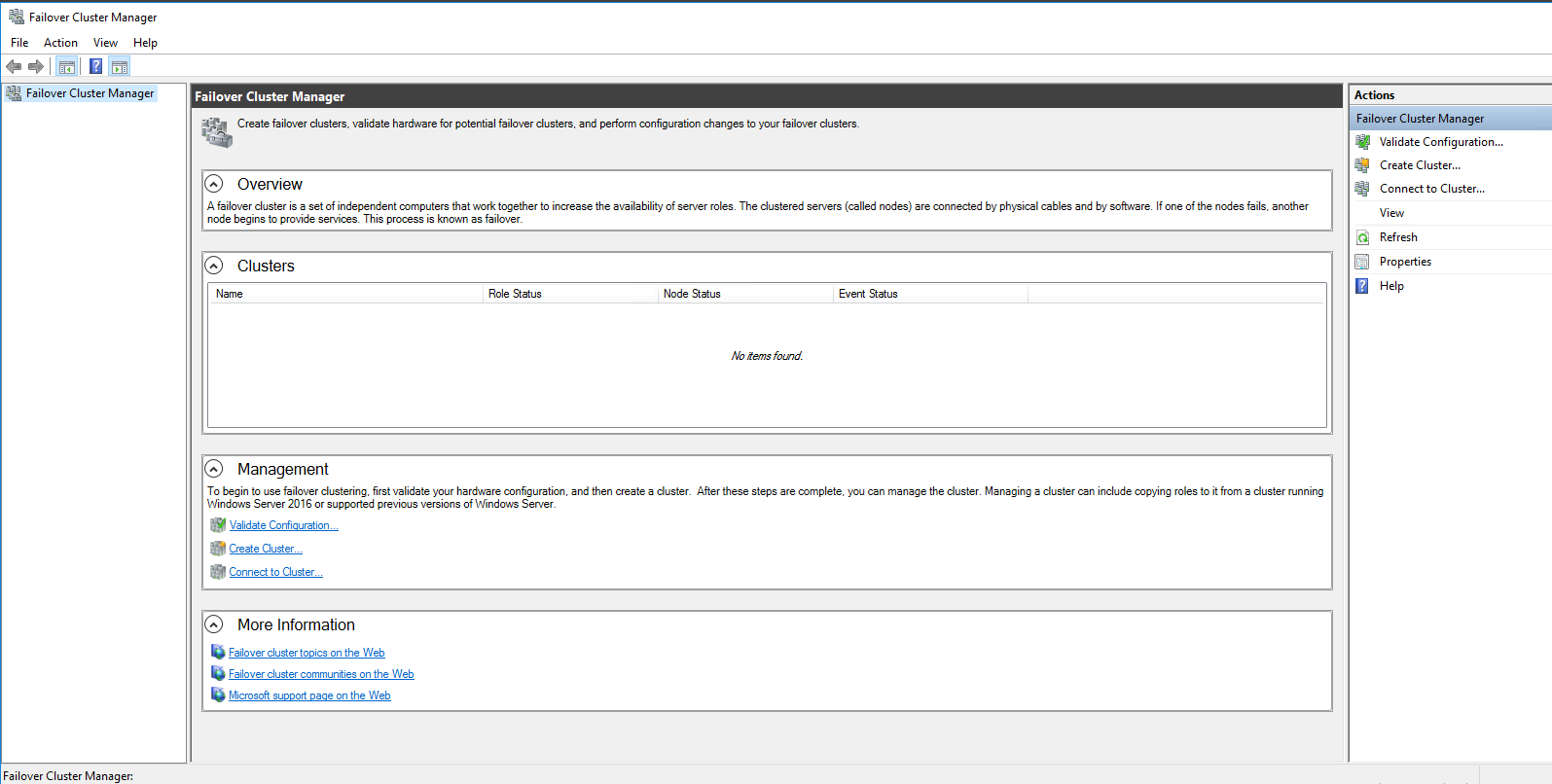1552x784 pixels.
Task: Click the server cluster icon beside the description
Action: [217, 132]
